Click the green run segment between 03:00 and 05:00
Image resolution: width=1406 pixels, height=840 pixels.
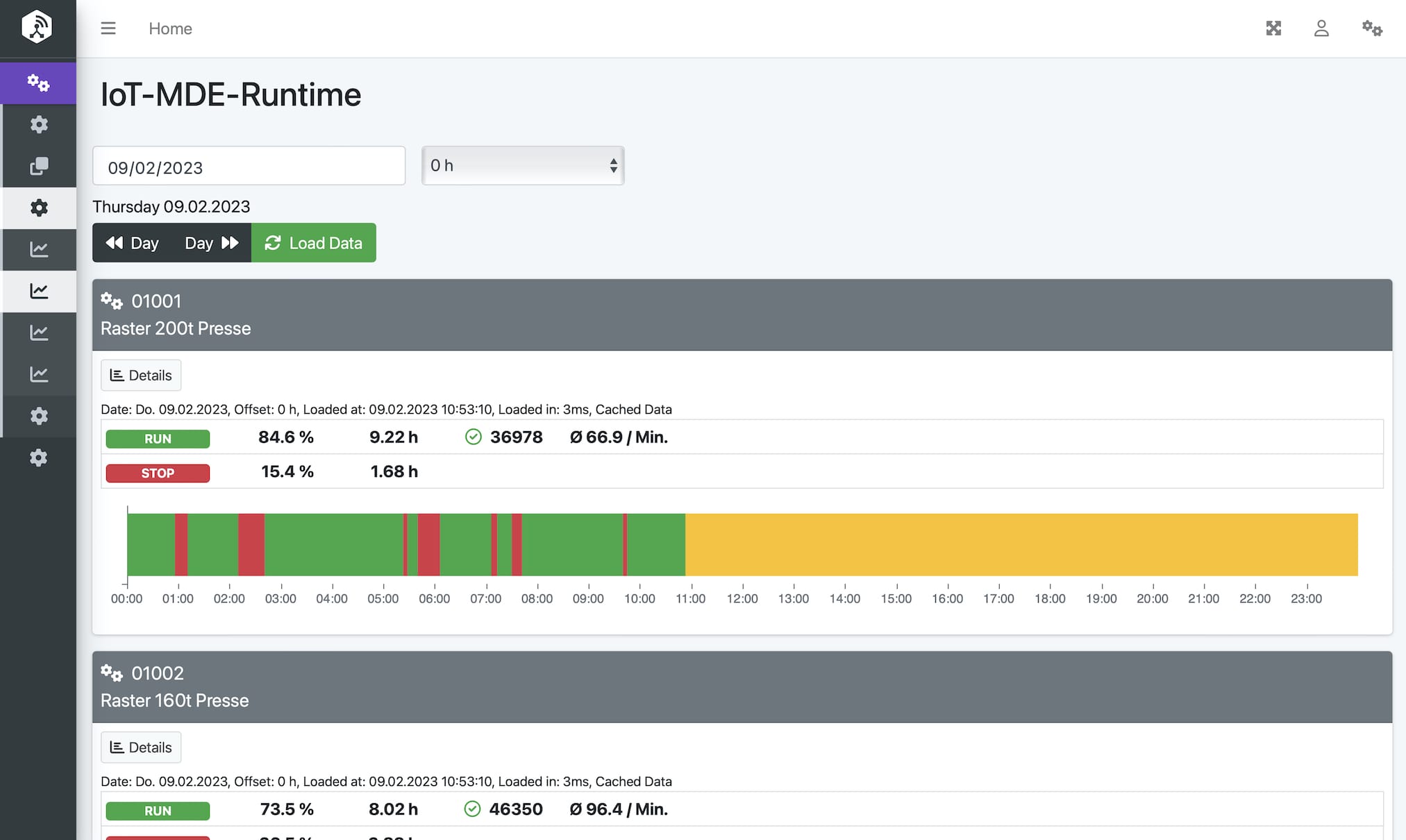pos(334,545)
